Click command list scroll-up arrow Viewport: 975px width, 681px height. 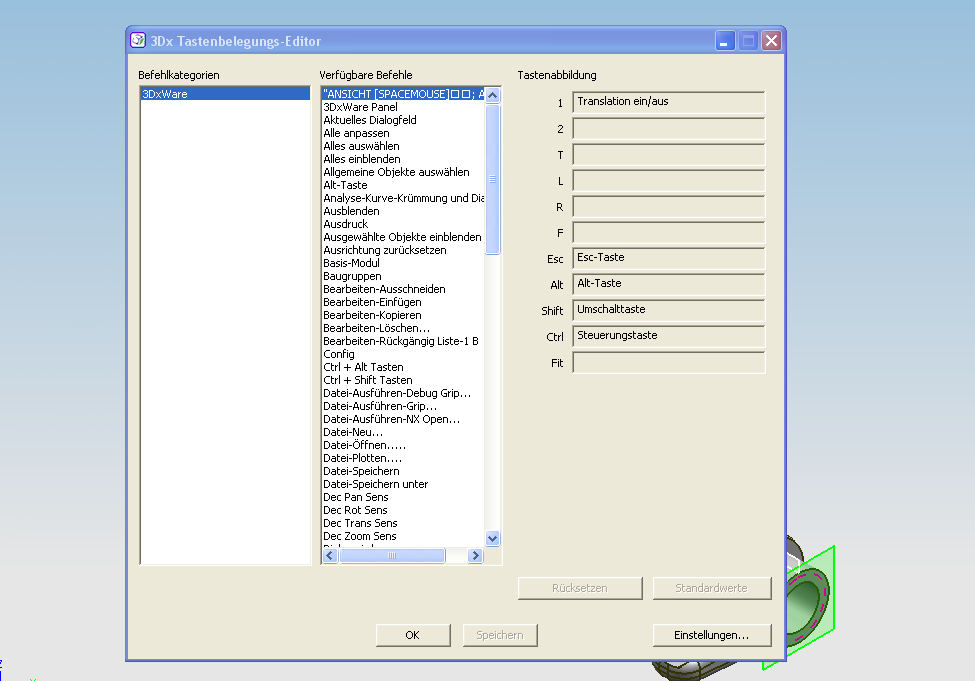[492, 95]
